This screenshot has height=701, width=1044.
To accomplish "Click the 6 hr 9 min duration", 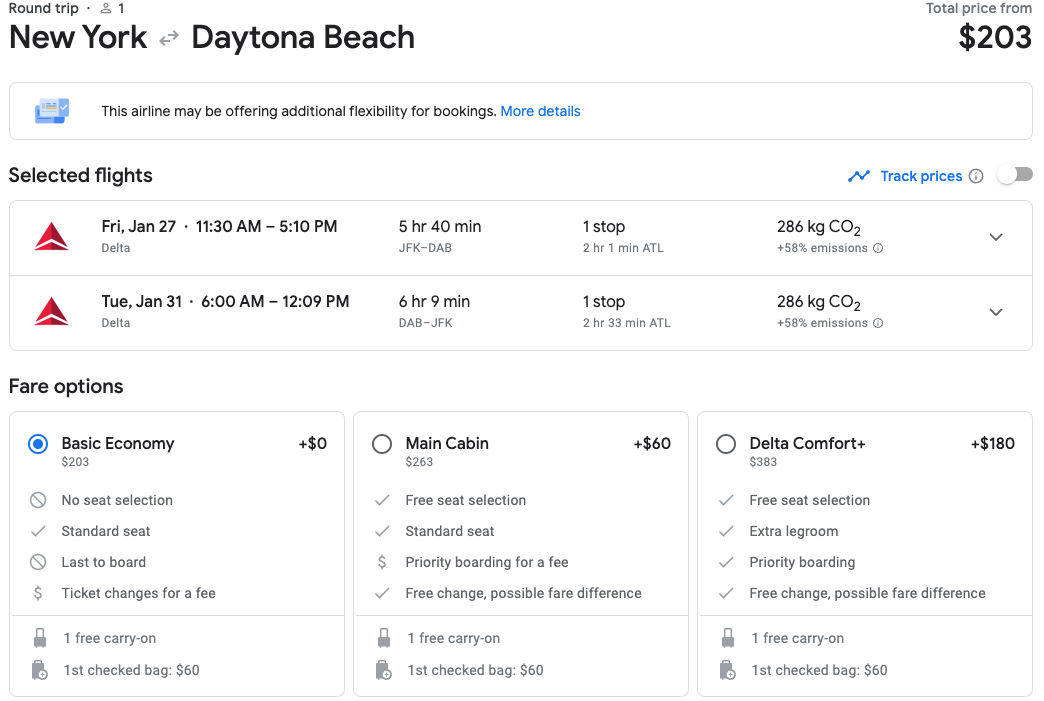I will coord(434,302).
